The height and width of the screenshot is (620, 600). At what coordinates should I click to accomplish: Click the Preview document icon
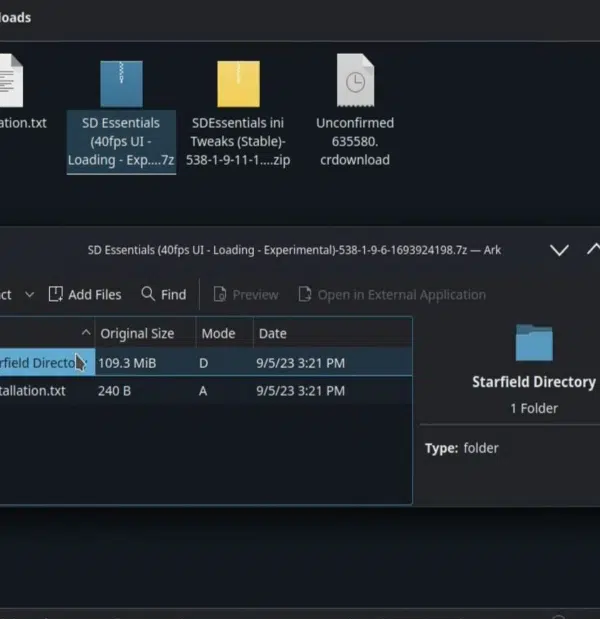pyautogui.click(x=220, y=294)
